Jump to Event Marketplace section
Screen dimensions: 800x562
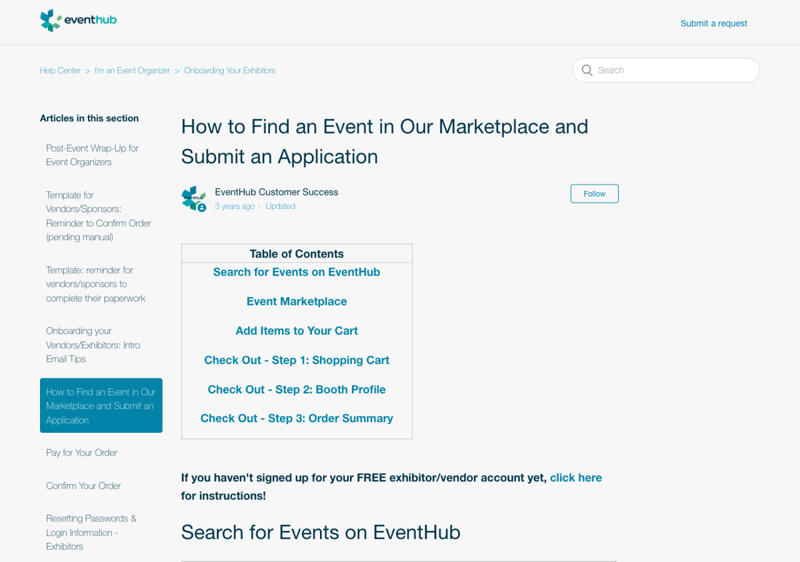pos(296,301)
